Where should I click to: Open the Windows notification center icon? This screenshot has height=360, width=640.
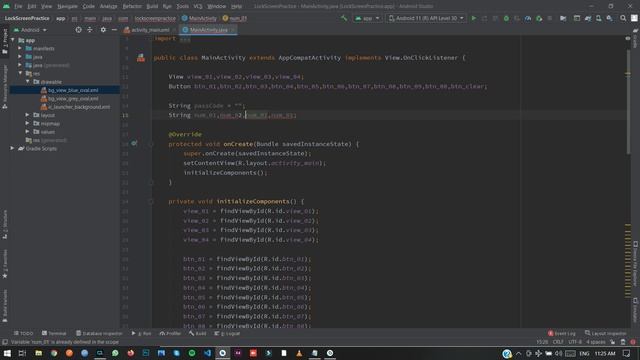(627, 353)
